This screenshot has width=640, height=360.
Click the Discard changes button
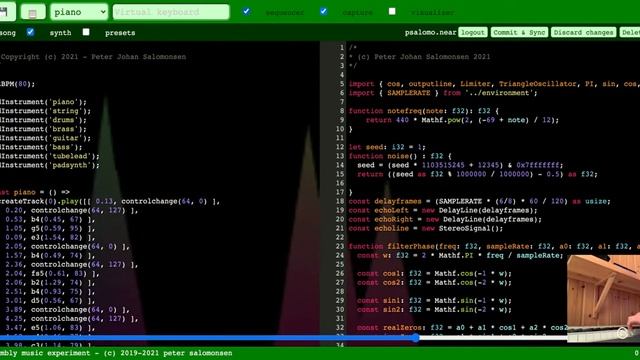583,32
